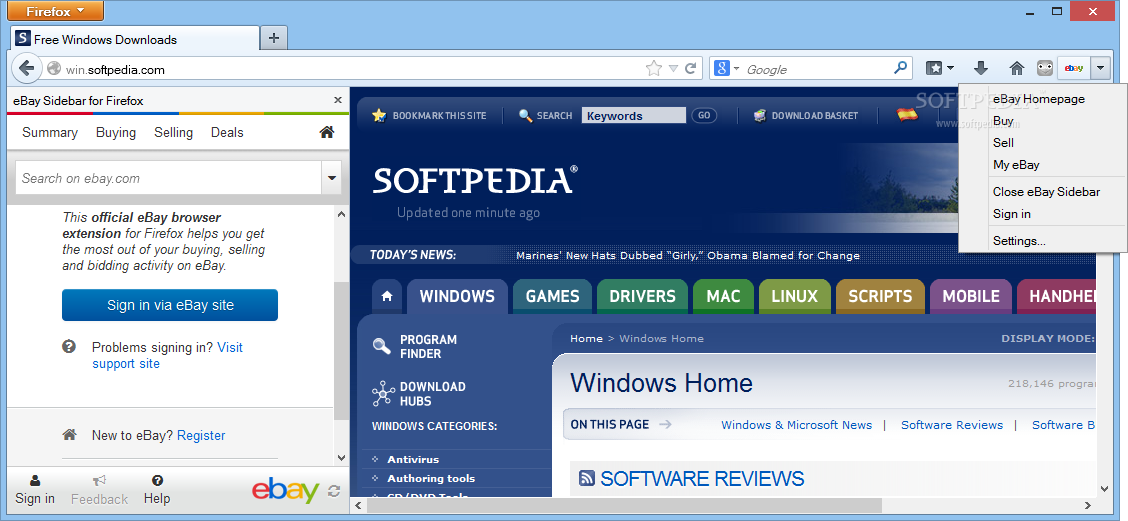Open the WINDOWS category tab

(x=457, y=296)
